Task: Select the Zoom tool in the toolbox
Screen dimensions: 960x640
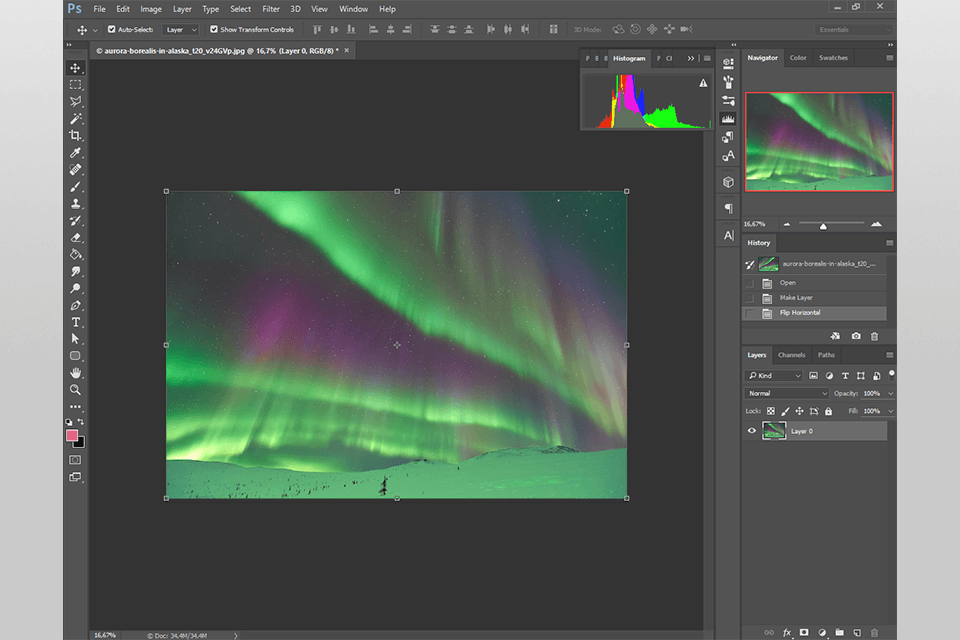Action: [75, 390]
